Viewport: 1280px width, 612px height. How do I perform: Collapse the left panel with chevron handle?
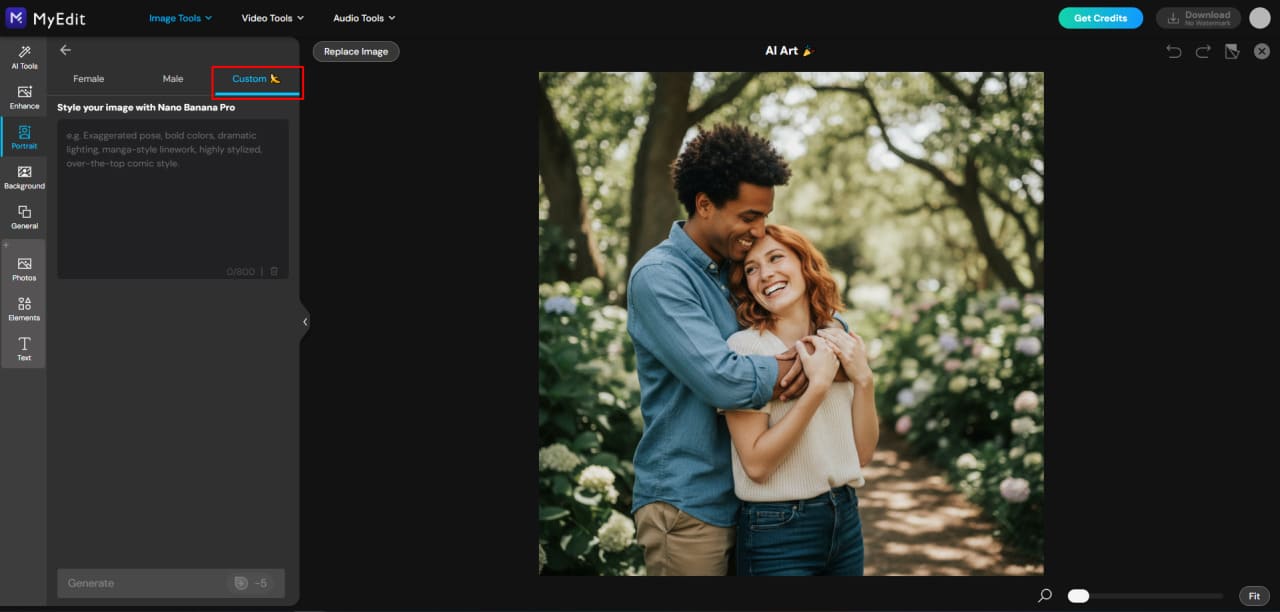[305, 322]
